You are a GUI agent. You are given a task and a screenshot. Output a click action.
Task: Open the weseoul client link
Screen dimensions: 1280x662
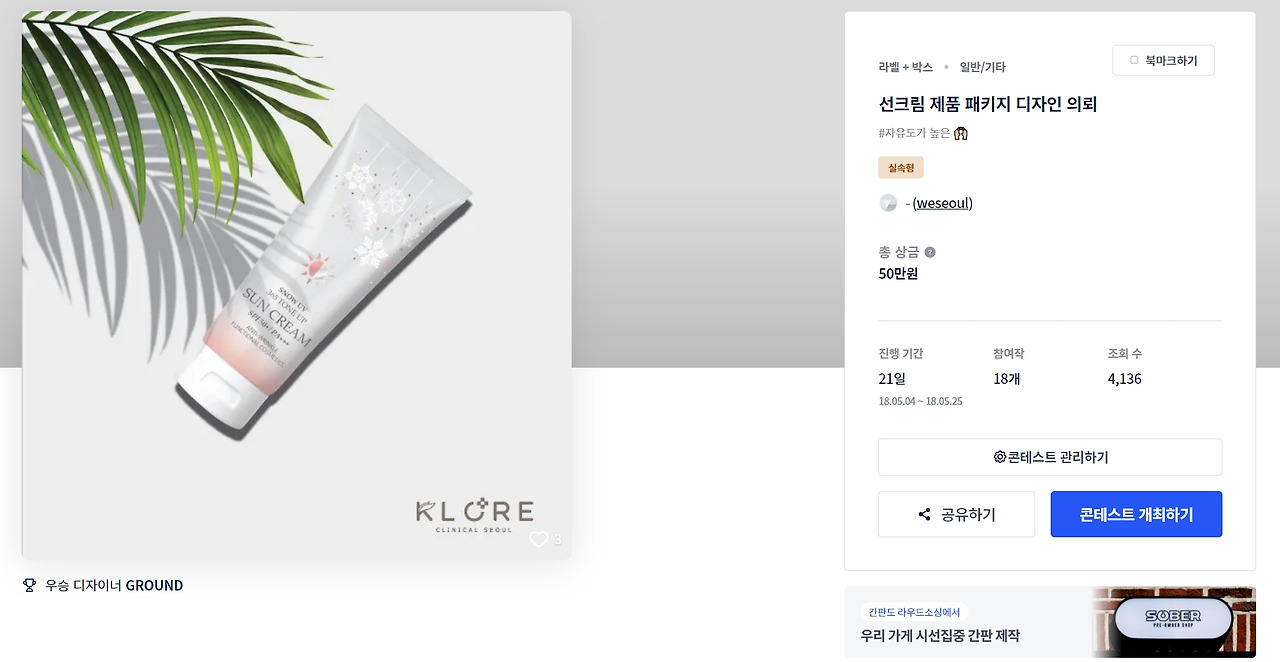943,203
